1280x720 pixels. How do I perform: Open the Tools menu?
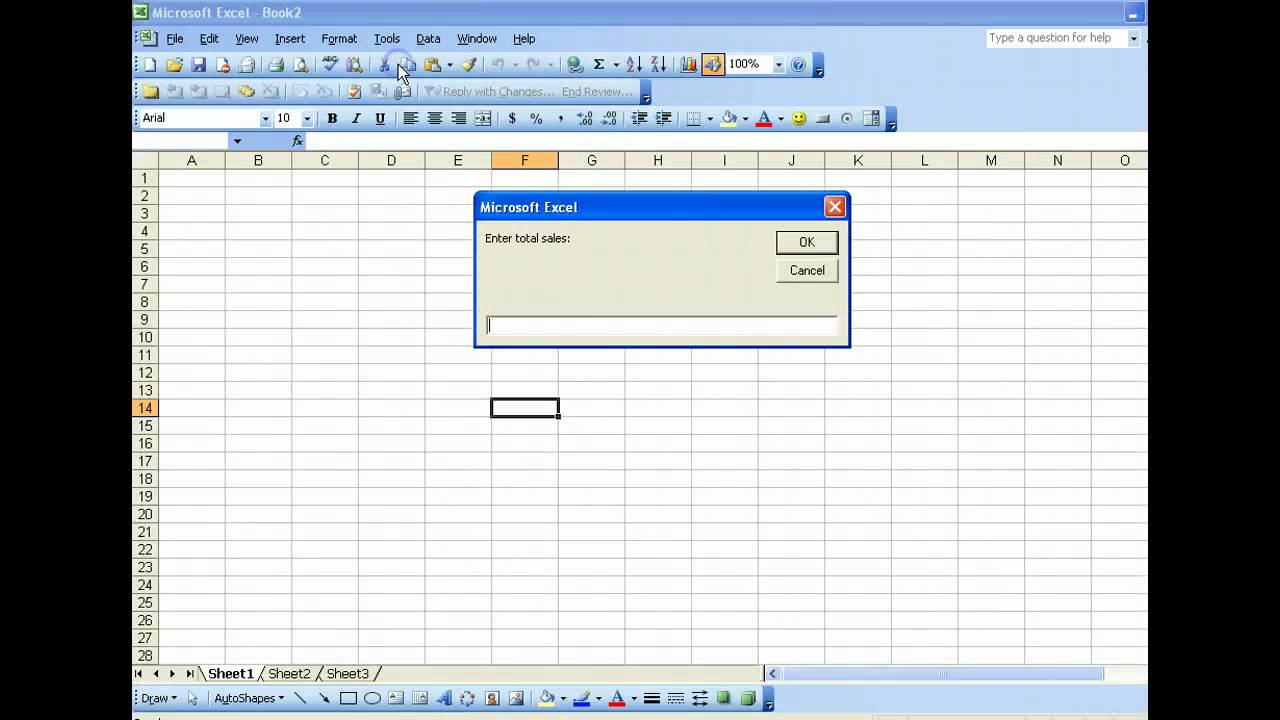[387, 39]
